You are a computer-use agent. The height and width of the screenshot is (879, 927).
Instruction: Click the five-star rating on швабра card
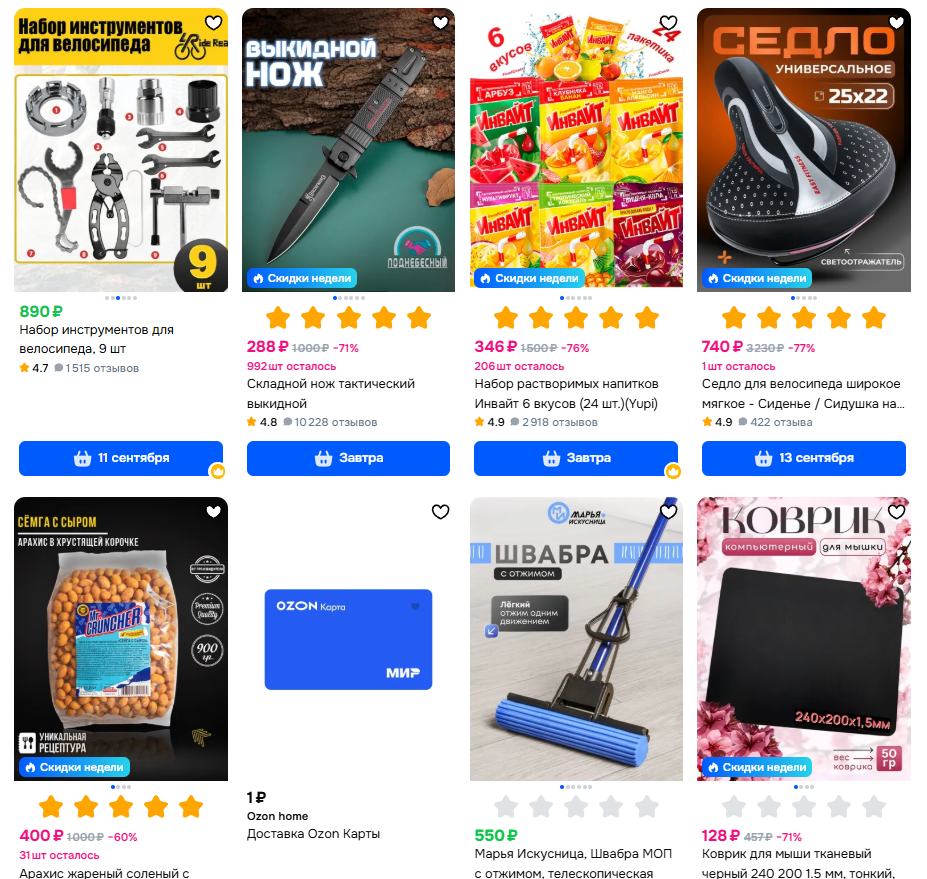coord(576,807)
